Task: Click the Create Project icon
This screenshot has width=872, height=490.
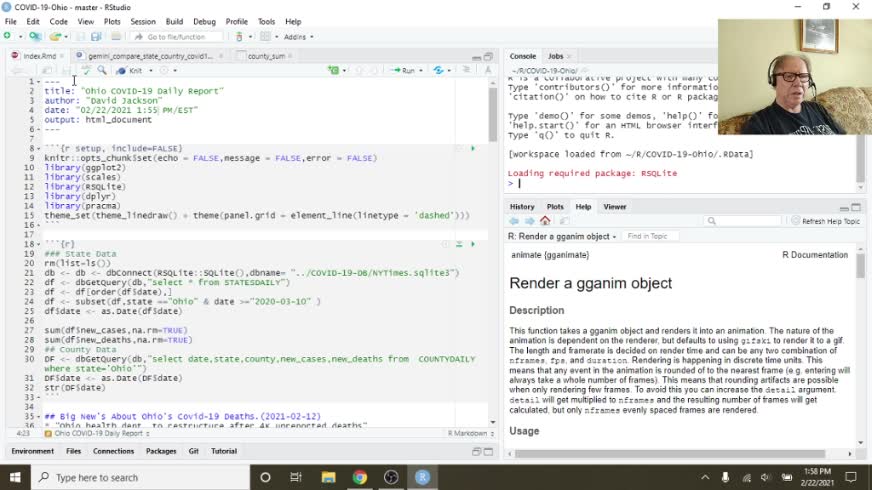Action: tap(35, 36)
